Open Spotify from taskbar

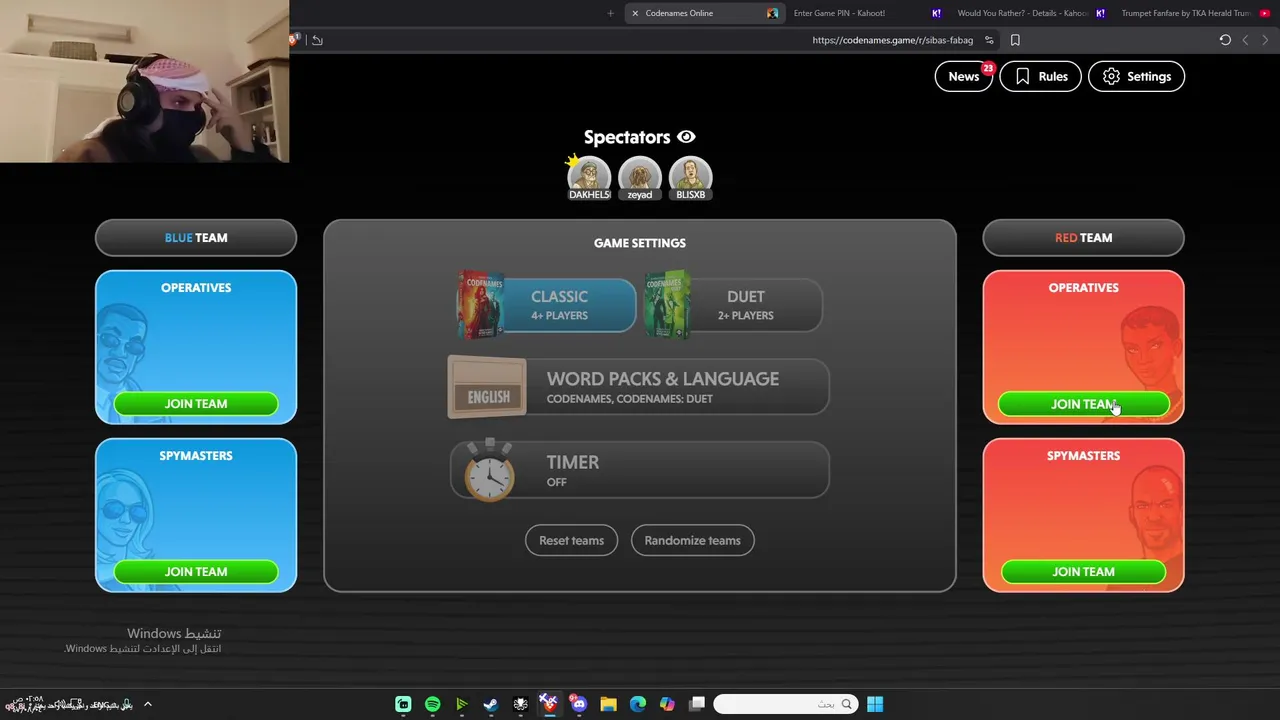(x=432, y=704)
